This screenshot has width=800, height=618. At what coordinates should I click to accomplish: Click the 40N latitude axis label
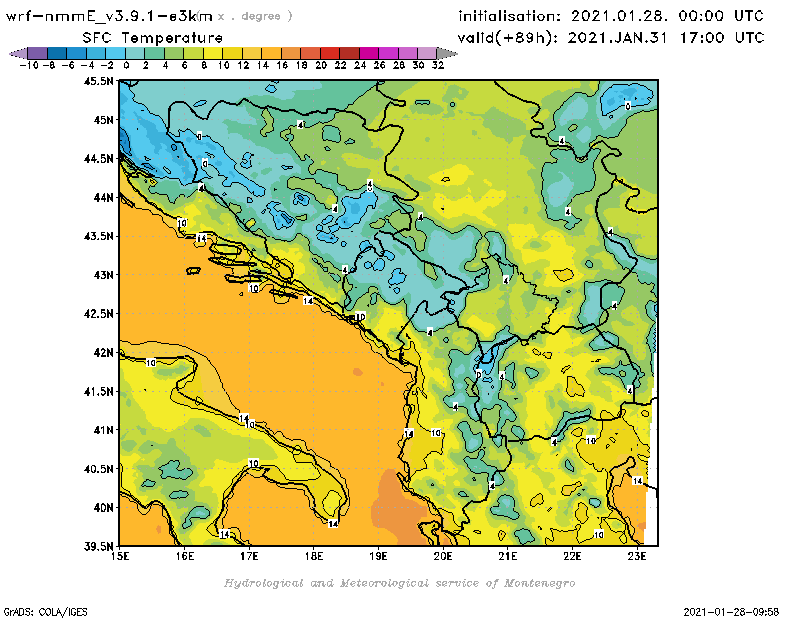tap(103, 507)
